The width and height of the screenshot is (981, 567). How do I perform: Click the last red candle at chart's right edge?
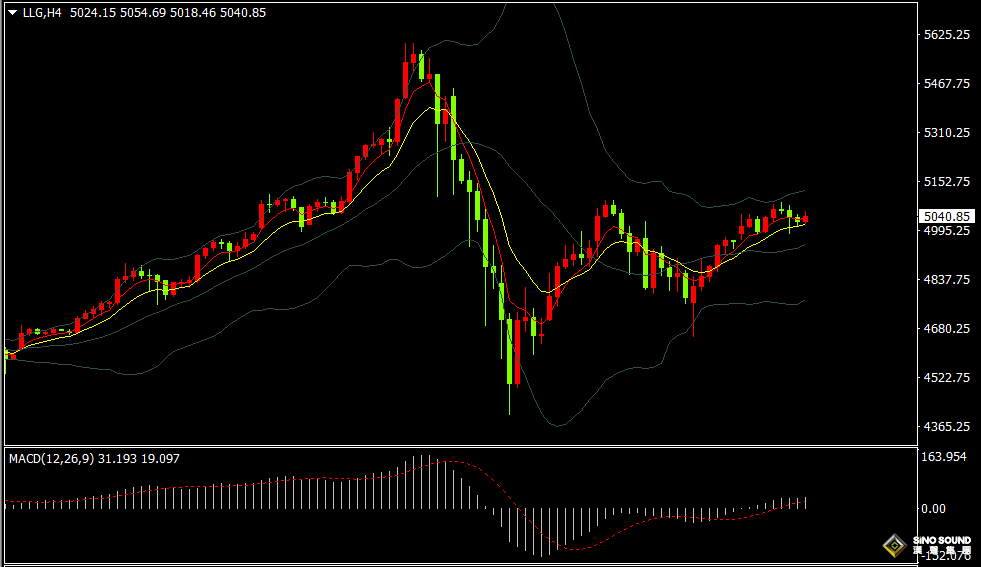(805, 219)
